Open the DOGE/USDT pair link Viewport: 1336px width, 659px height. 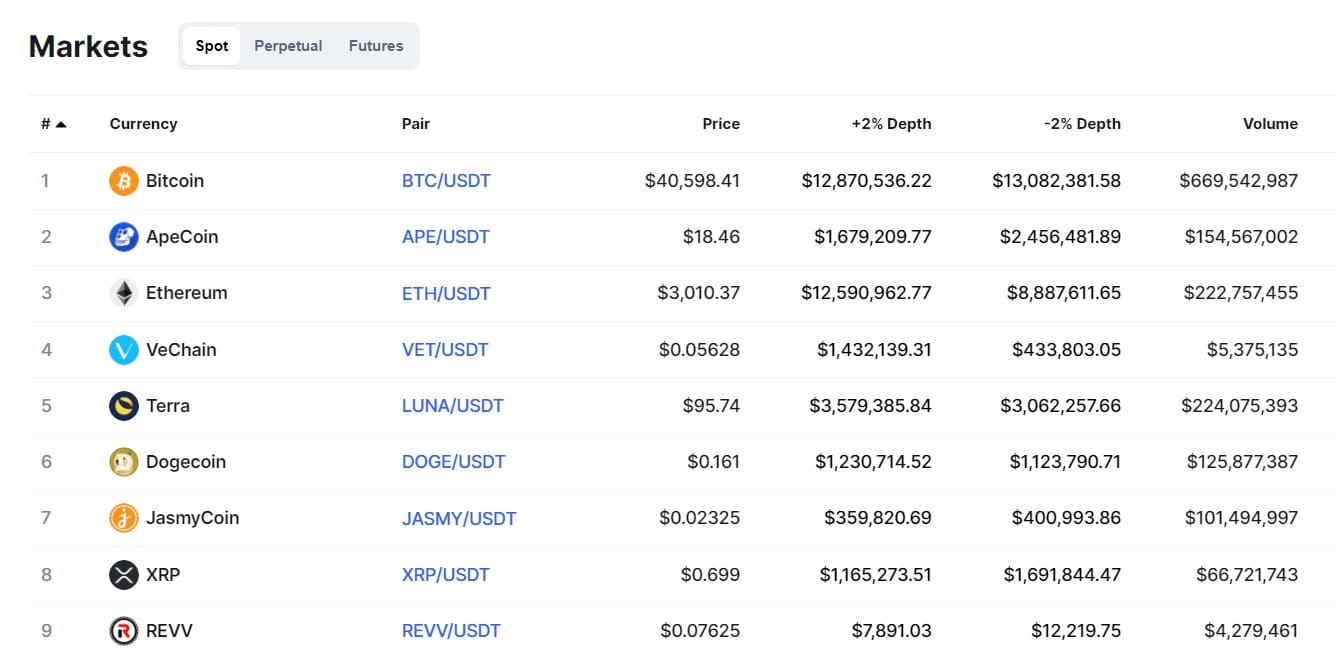[x=454, y=462]
